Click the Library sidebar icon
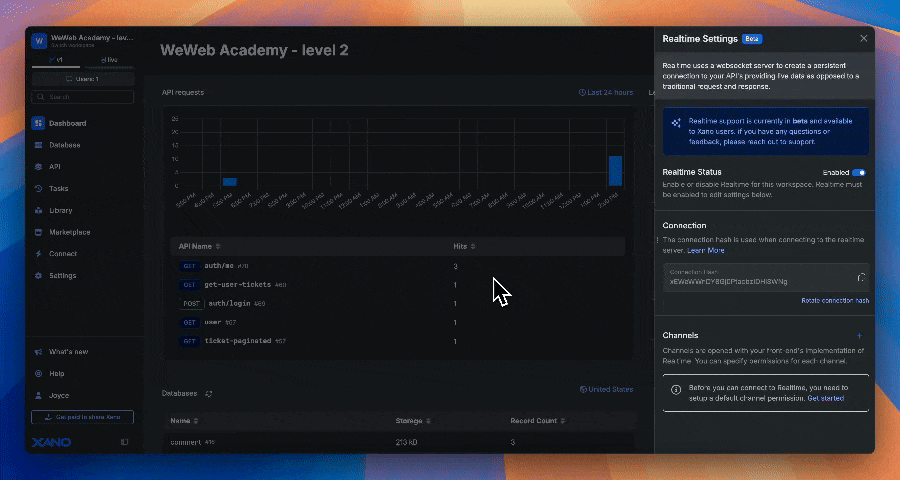This screenshot has height=480, width=900. 38,210
